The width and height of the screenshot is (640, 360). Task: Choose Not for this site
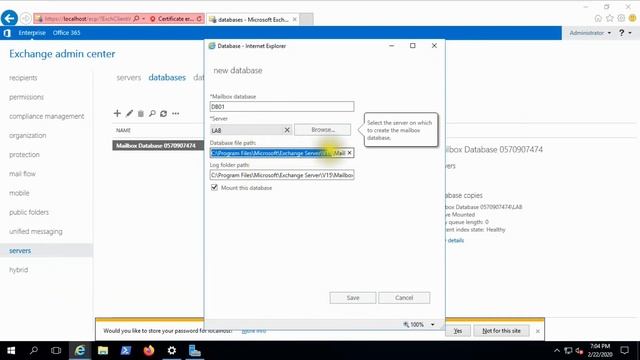(501, 331)
